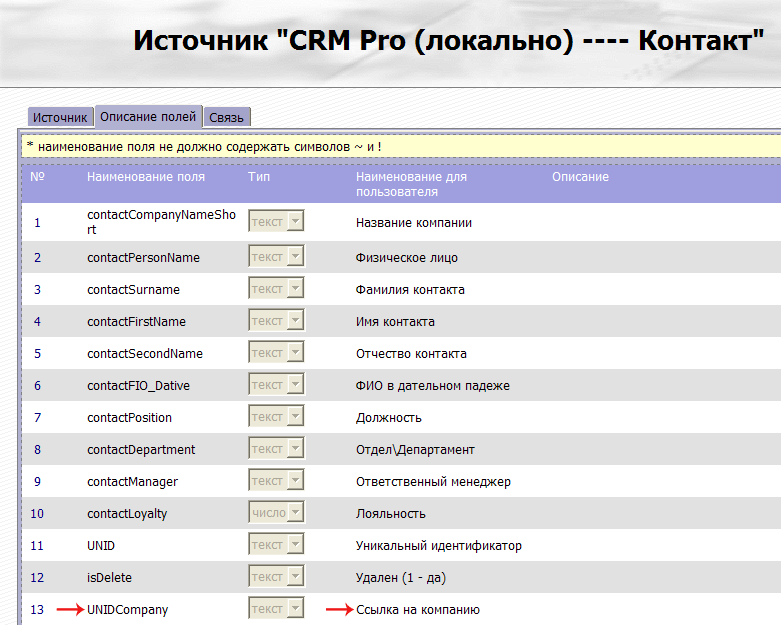
Task: Click the Физическое лицо label
Action: click(407, 257)
